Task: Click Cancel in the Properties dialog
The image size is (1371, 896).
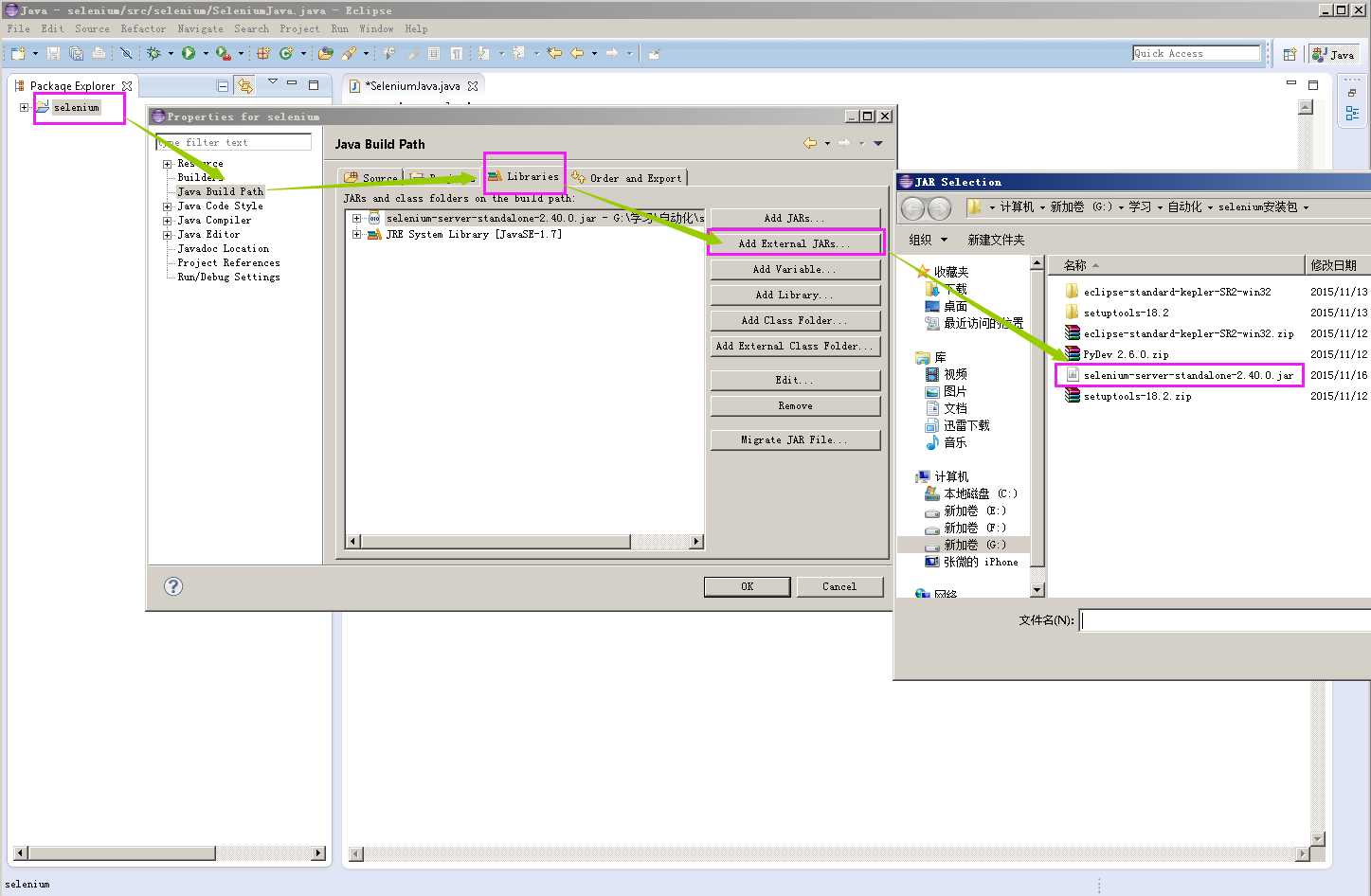Action: point(839,587)
